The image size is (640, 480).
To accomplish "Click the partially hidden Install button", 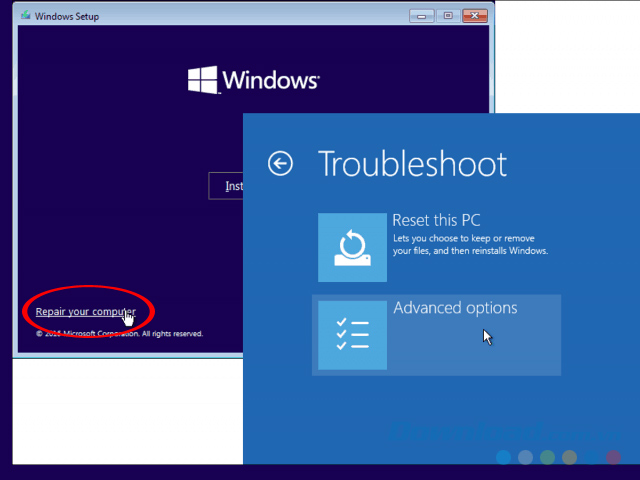I will tap(226, 186).
